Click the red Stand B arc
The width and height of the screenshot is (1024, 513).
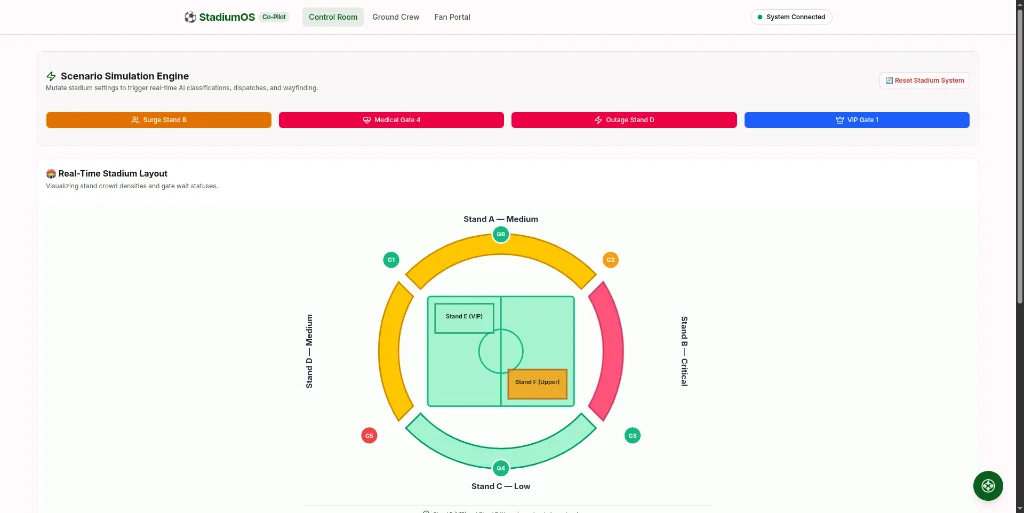613,351
